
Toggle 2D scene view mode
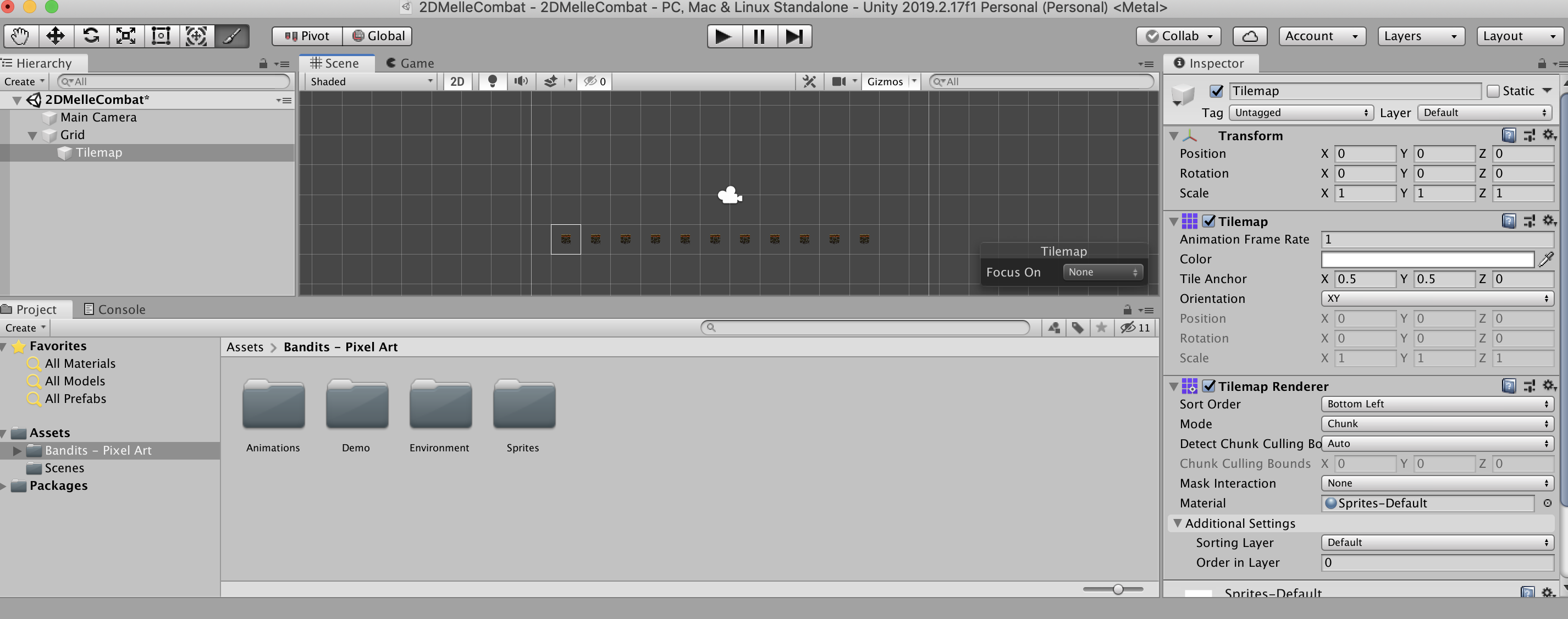[x=456, y=81]
